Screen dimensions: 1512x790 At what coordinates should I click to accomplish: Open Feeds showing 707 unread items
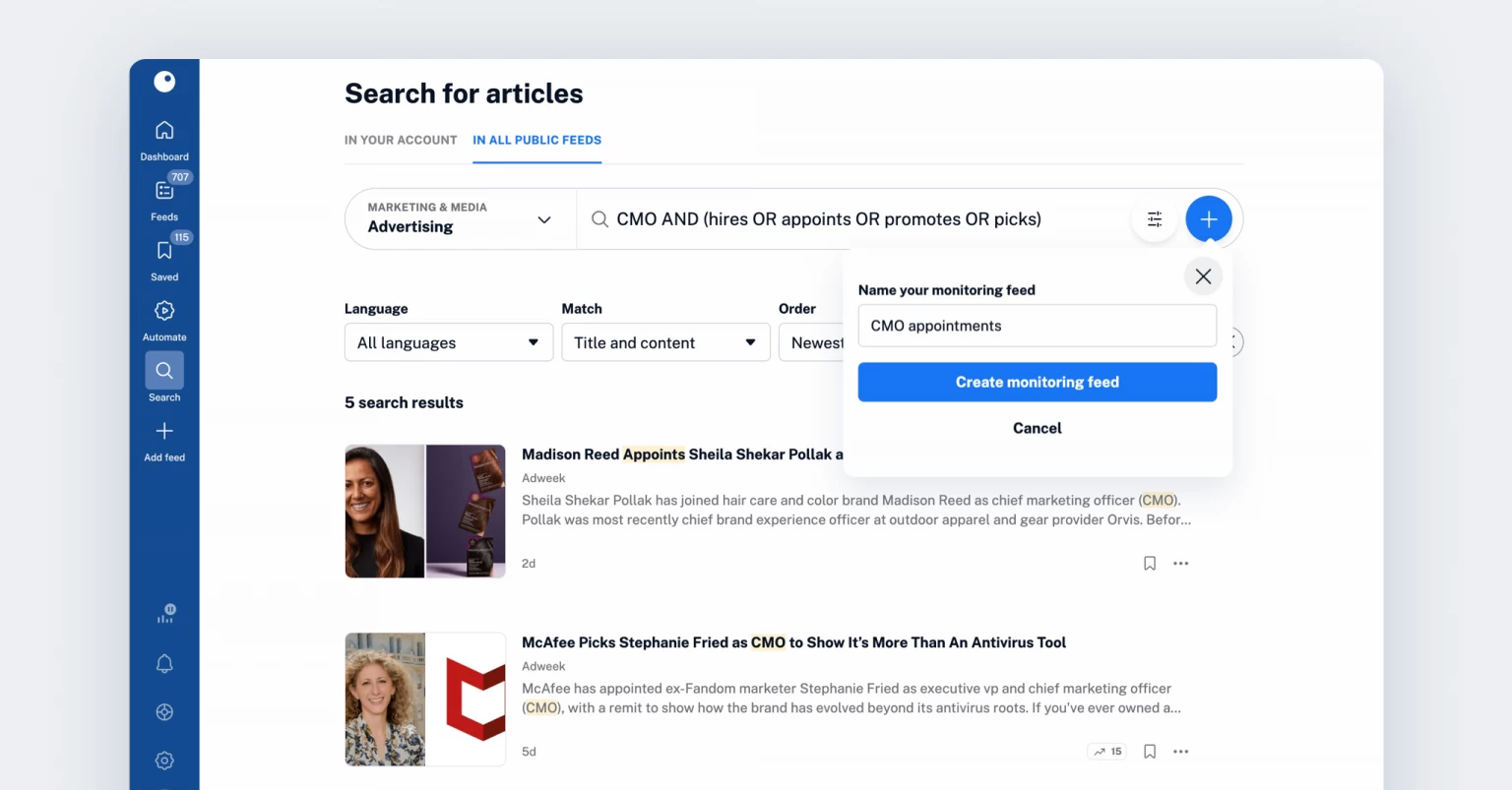click(x=163, y=197)
